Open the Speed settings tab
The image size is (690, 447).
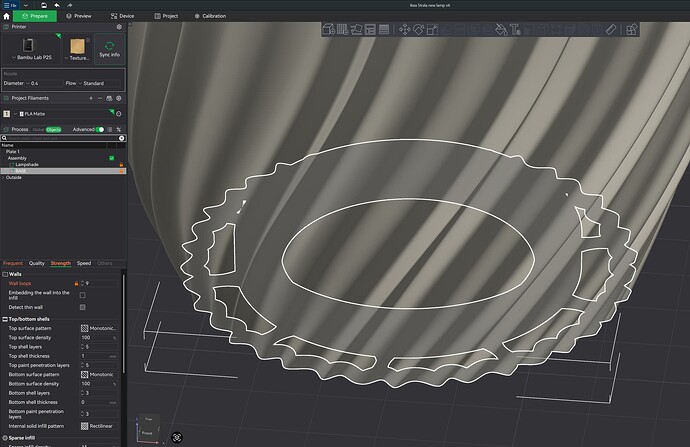pyautogui.click(x=84, y=263)
